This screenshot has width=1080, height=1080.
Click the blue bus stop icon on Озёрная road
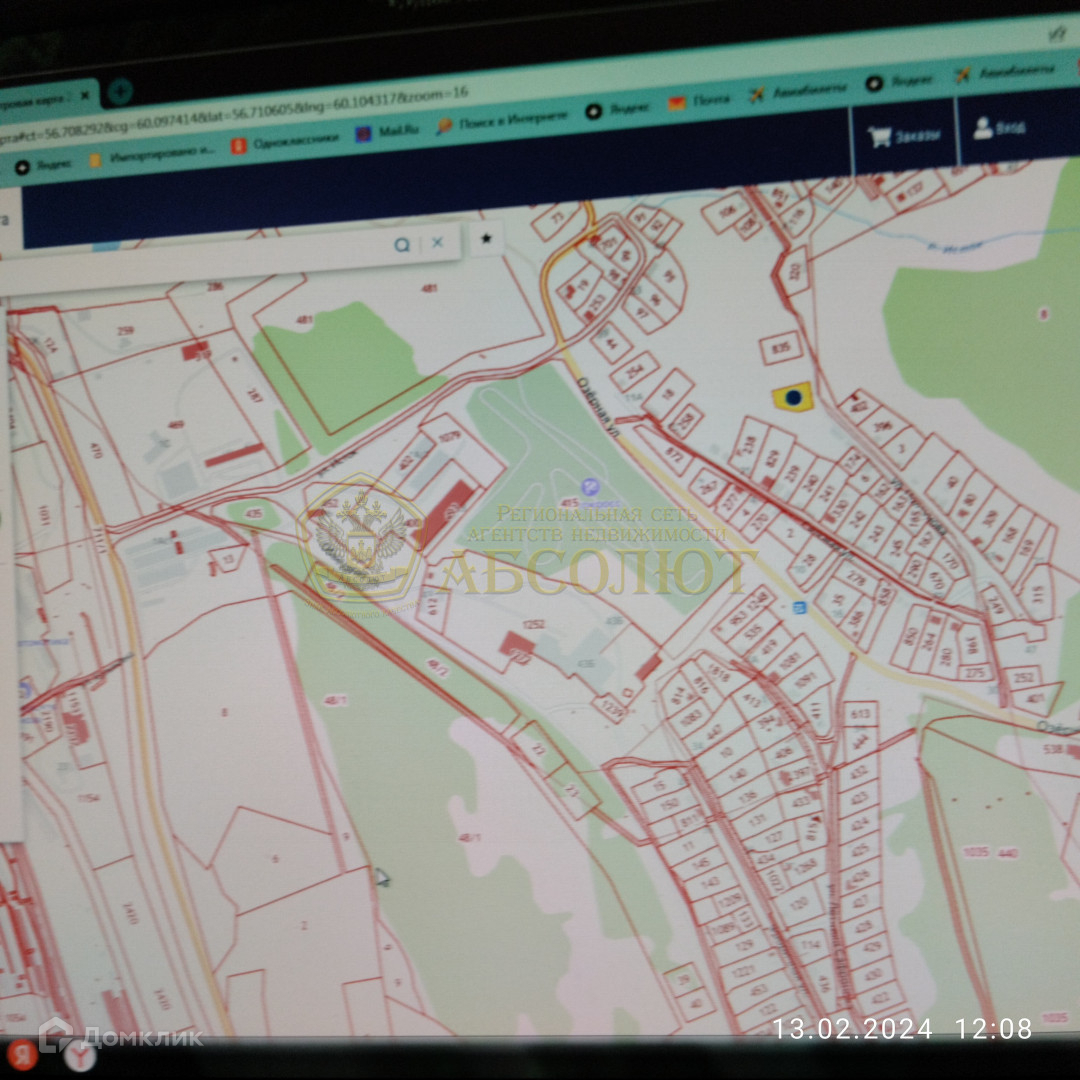(799, 608)
